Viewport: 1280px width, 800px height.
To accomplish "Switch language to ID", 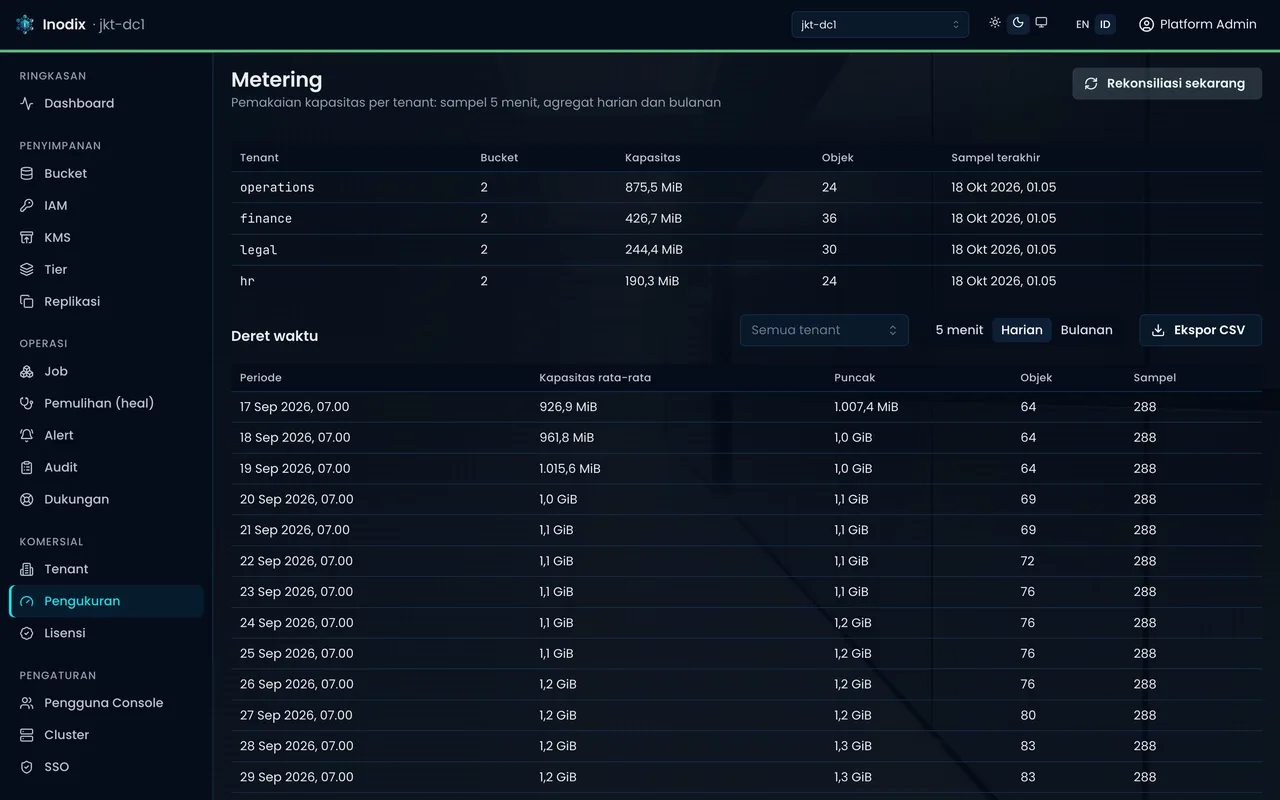I will click(1105, 24).
